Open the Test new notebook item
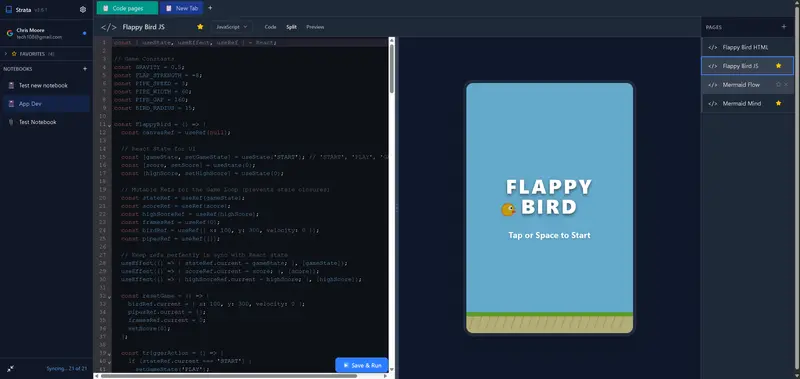 click(46, 85)
